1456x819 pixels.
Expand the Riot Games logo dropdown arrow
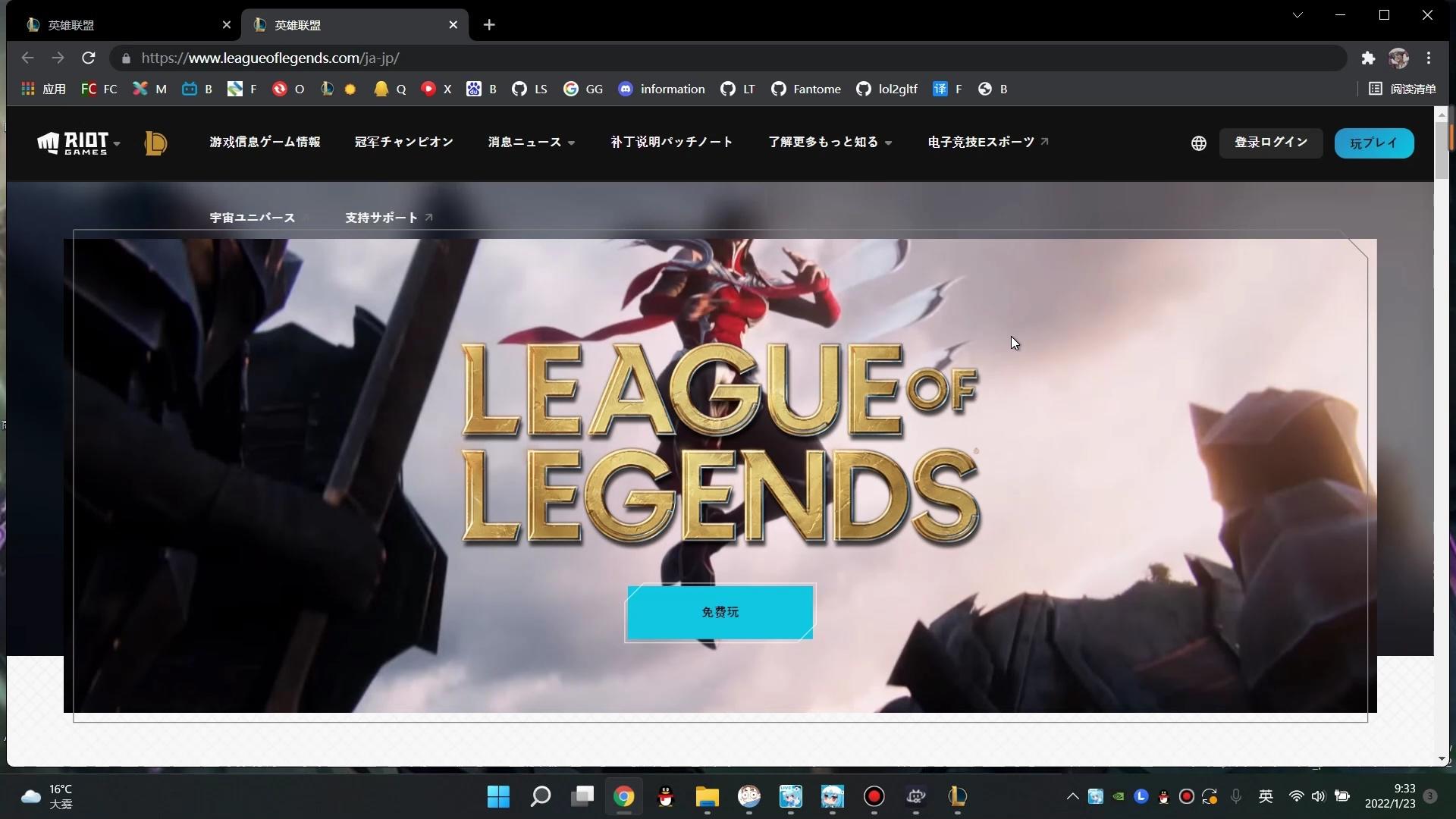tap(117, 143)
